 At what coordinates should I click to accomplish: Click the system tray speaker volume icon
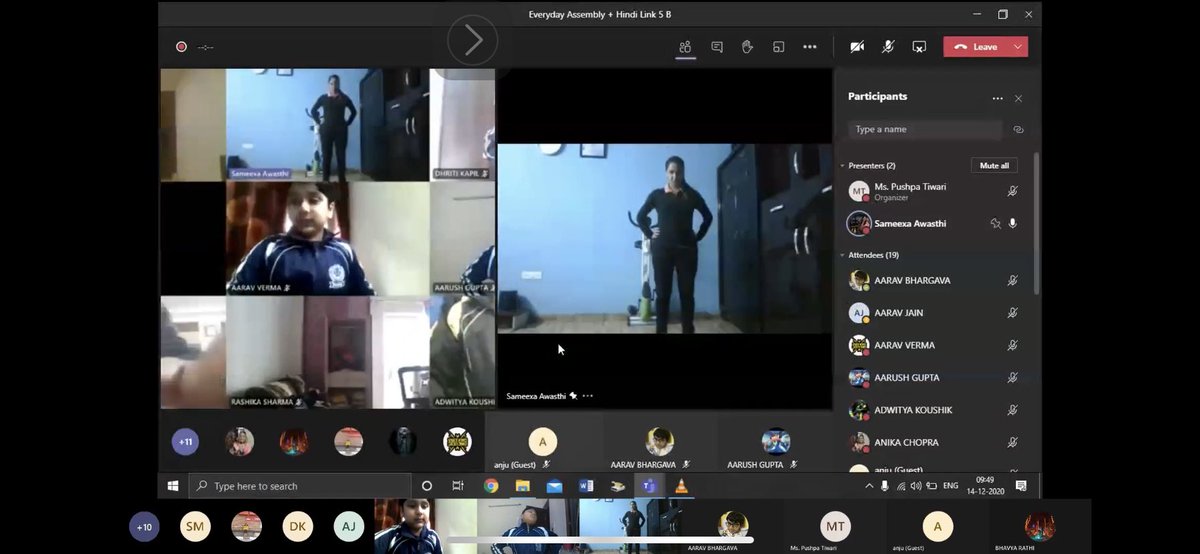coord(918,486)
